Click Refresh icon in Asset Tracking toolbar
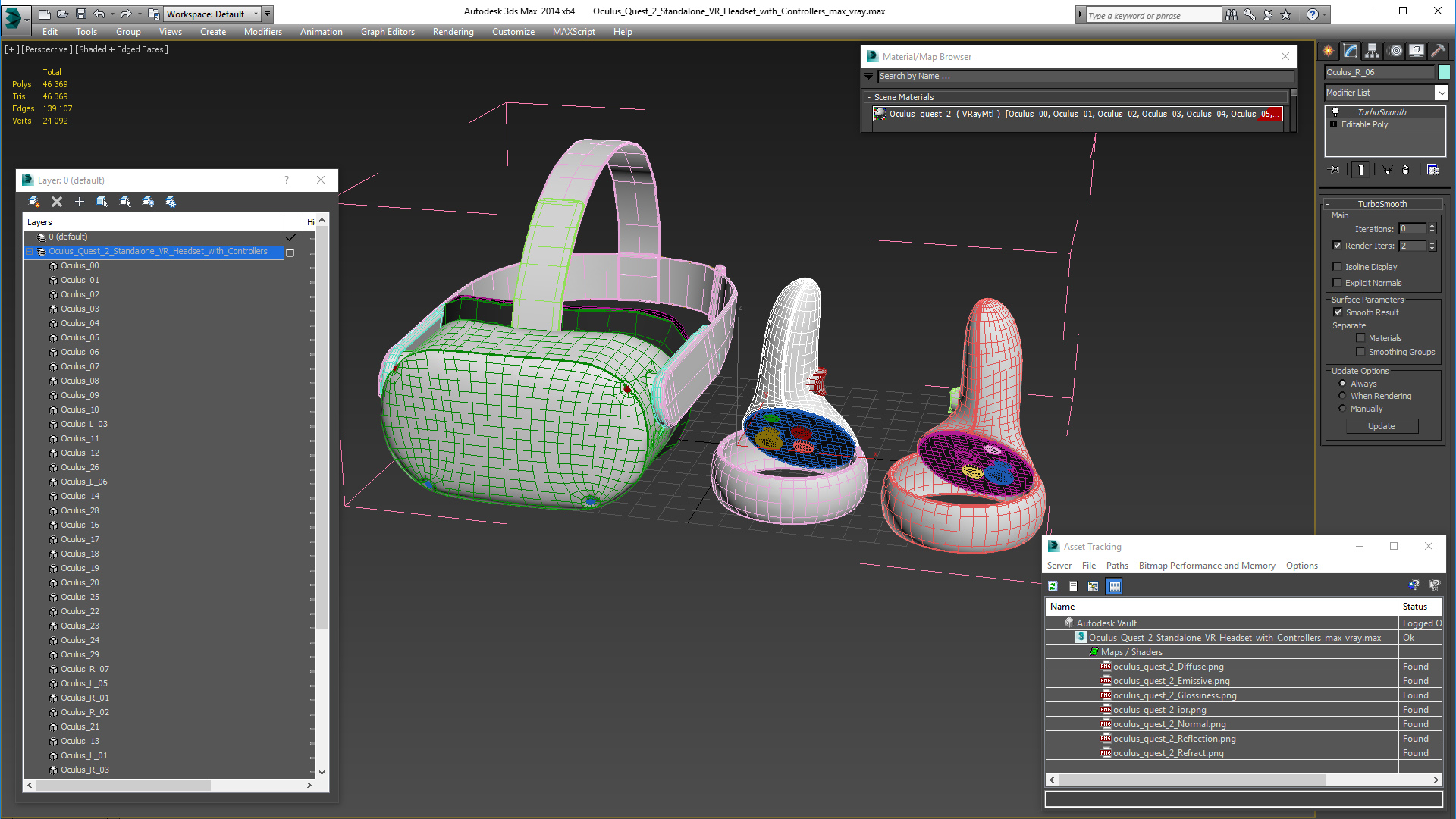The image size is (1456, 819). [x=1053, y=586]
